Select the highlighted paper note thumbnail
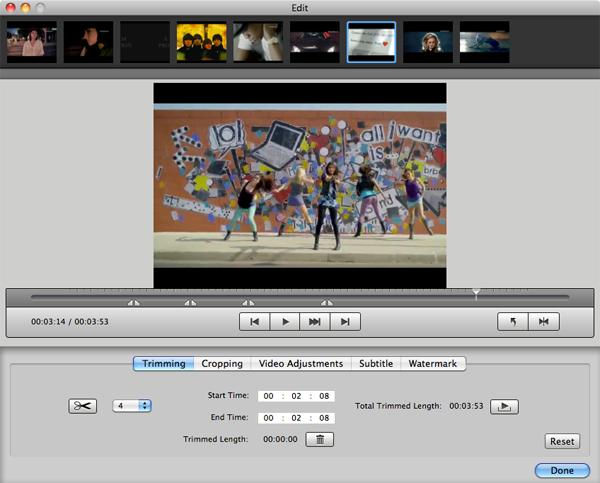 pos(372,42)
